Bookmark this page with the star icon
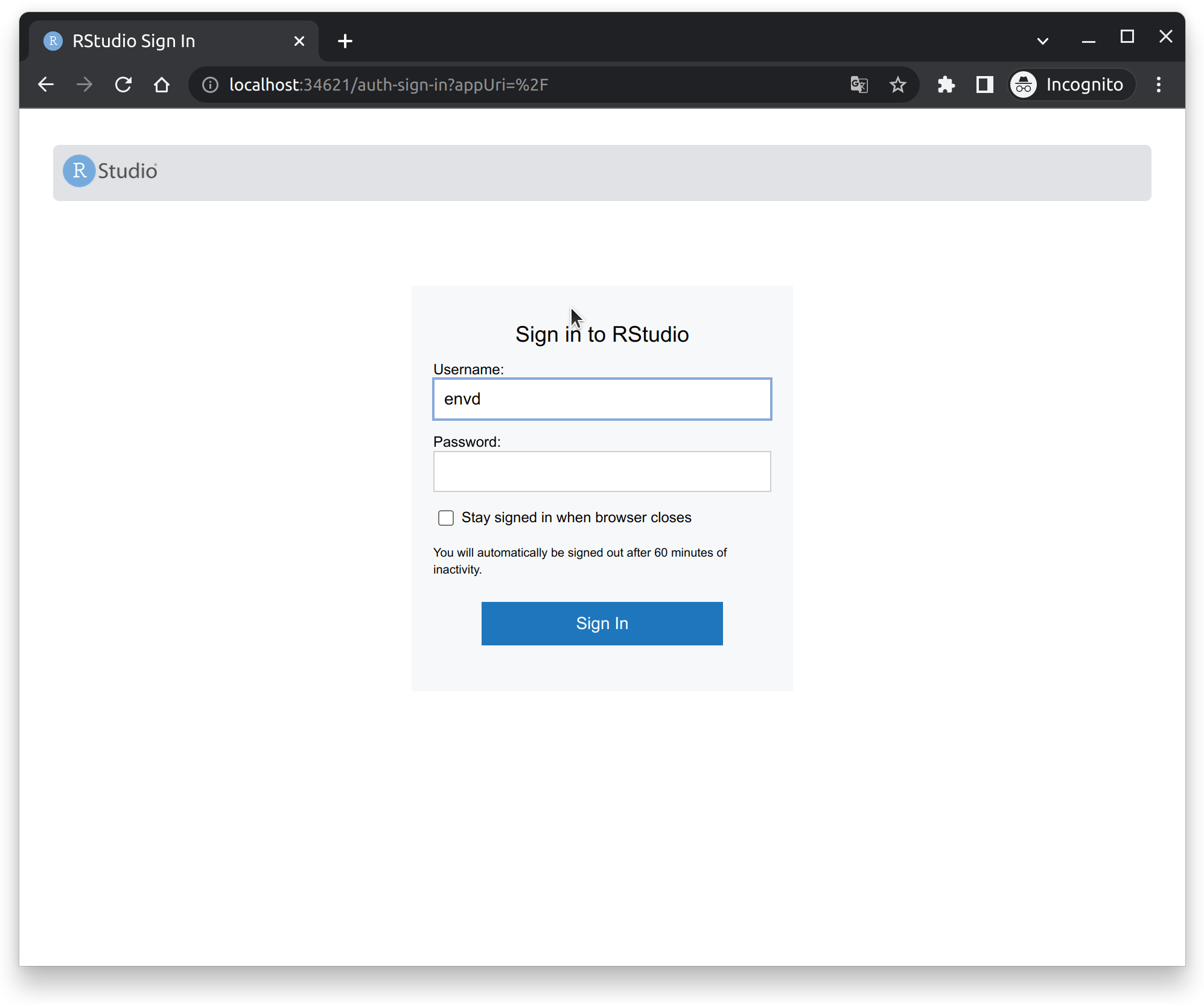Image resolution: width=1204 pixels, height=1004 pixels. coord(898,85)
